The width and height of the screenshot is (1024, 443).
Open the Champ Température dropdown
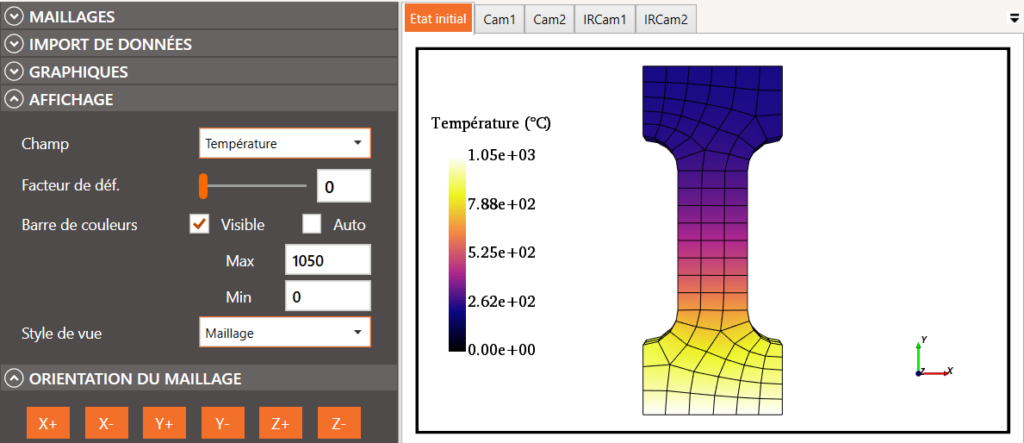pyautogui.click(x=285, y=143)
